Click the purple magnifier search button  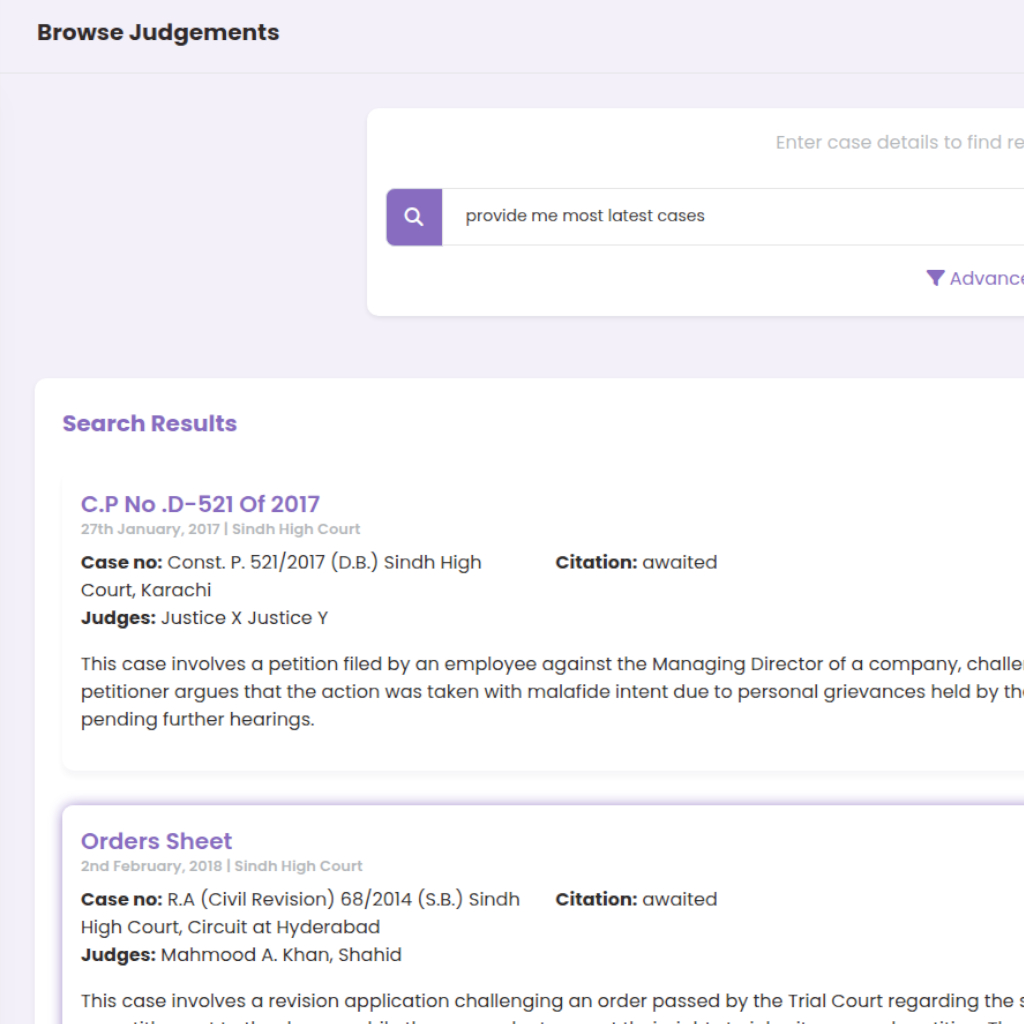tap(414, 217)
